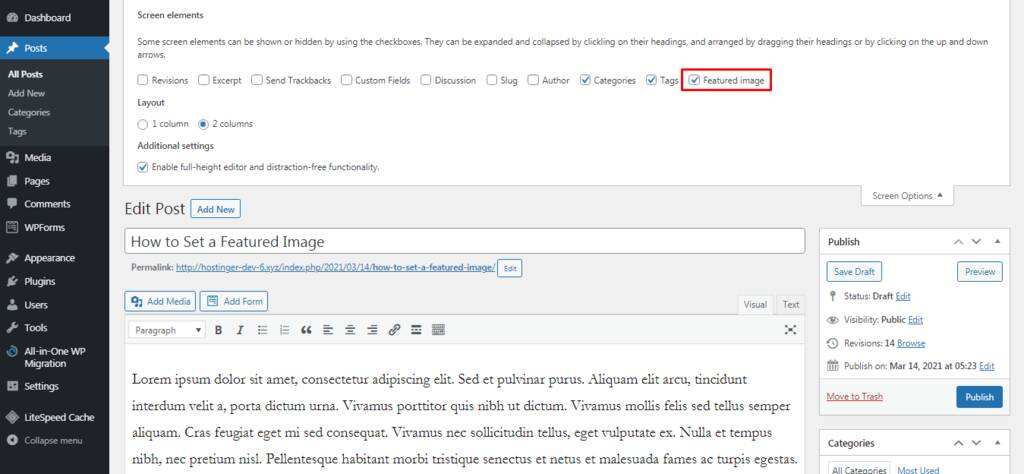This screenshot has height=474, width=1024.
Task: Click the Publish button
Action: coord(979,397)
